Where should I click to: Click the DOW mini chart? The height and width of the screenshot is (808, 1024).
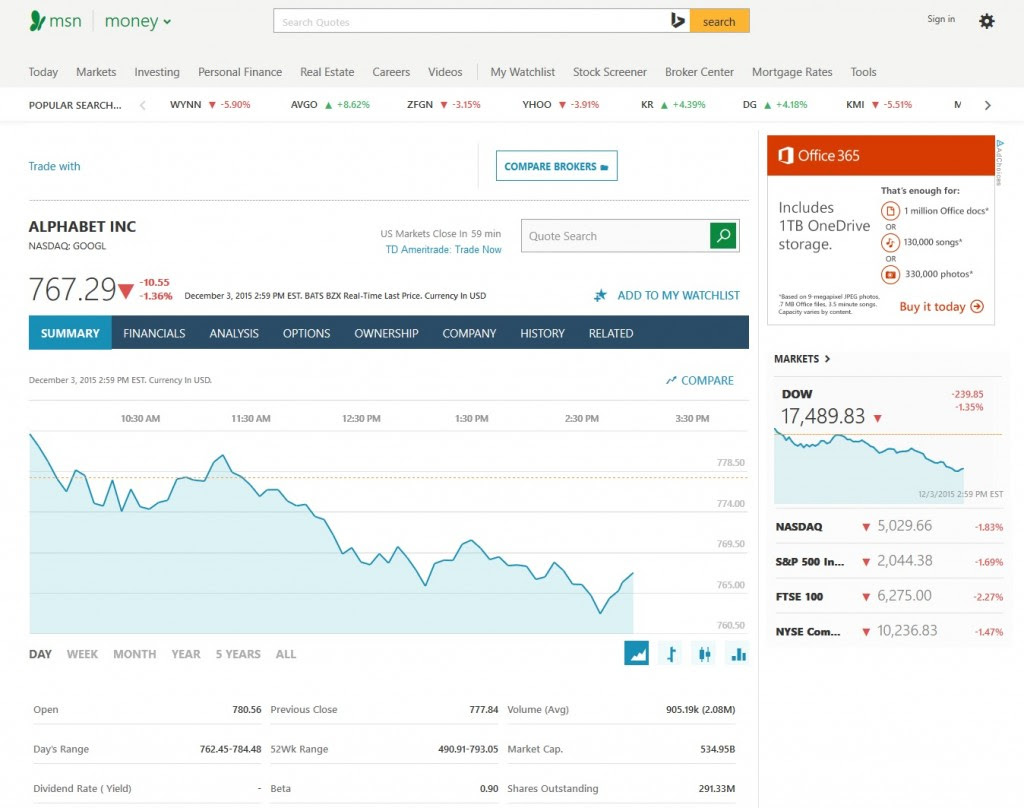click(x=888, y=466)
